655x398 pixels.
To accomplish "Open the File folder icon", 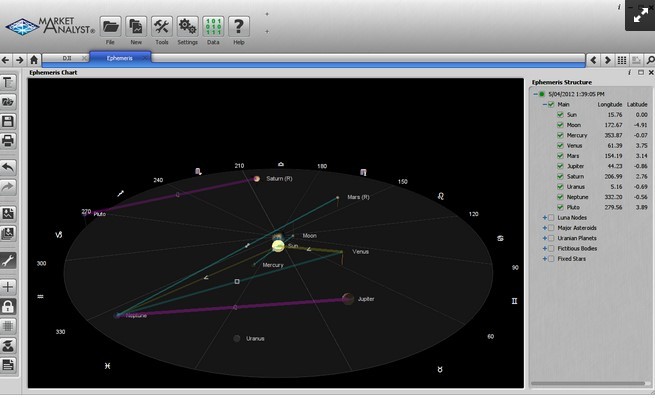I will tap(110, 27).
